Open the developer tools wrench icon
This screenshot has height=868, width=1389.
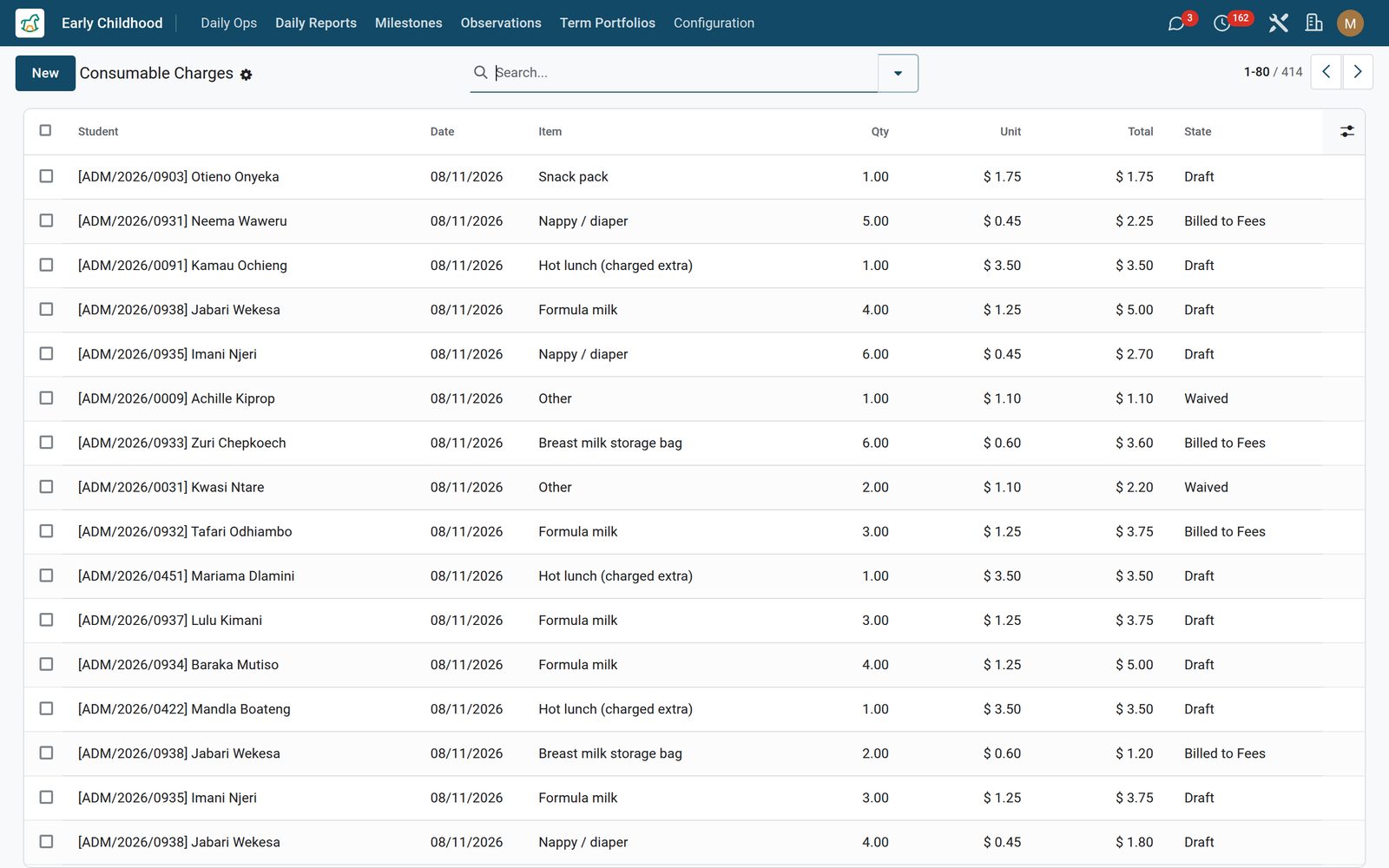1278,23
